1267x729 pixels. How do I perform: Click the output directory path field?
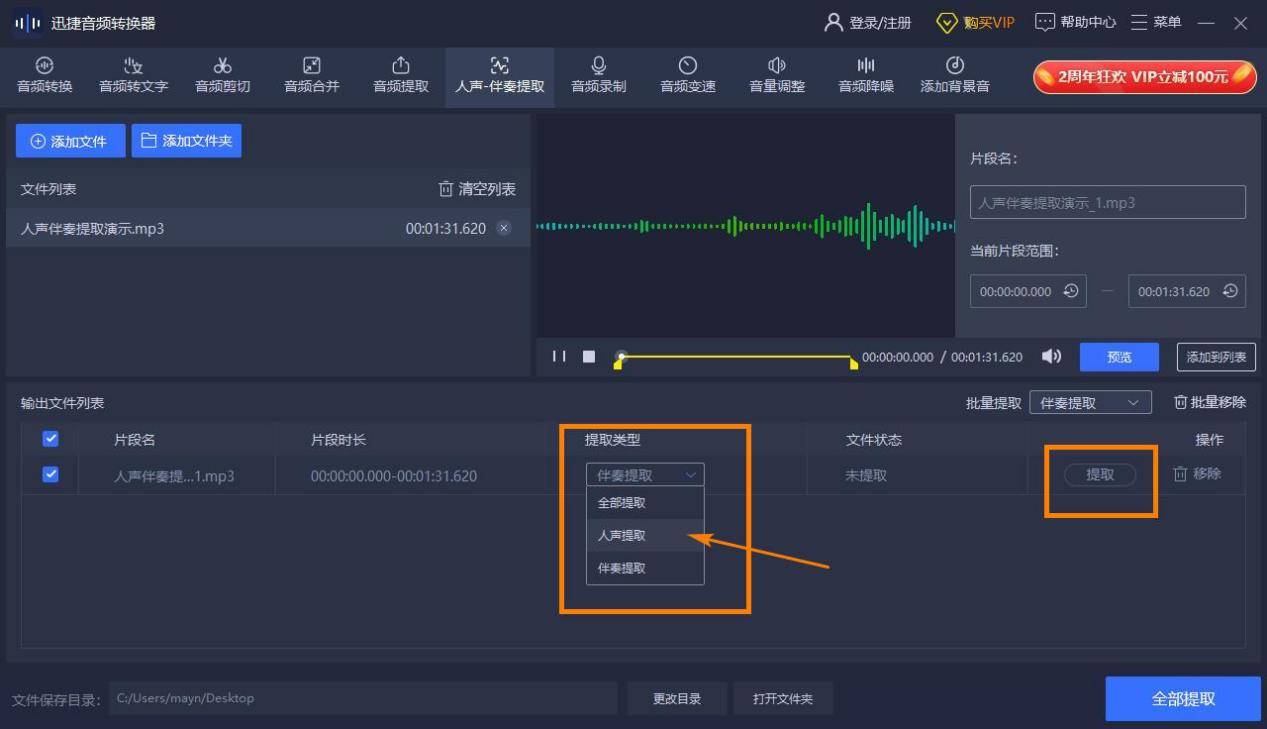point(363,698)
